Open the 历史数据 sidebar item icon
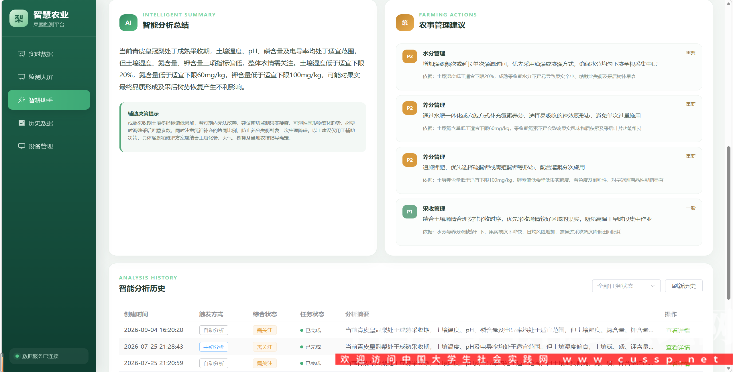This screenshot has width=733, height=372. [x=22, y=123]
